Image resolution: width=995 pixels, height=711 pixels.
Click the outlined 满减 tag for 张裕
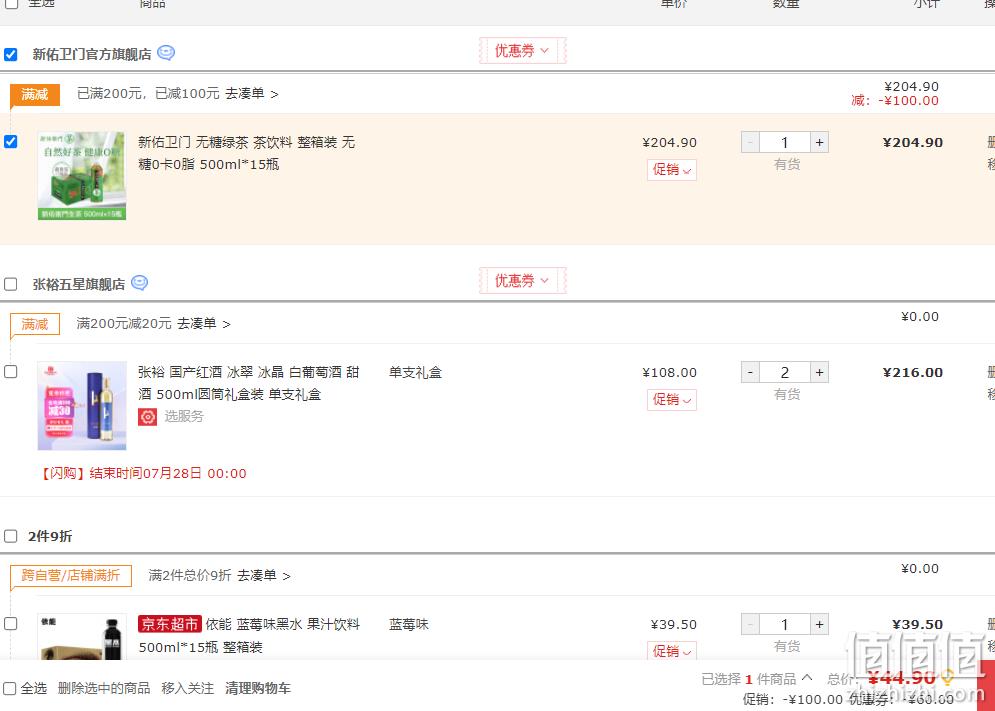pos(35,324)
